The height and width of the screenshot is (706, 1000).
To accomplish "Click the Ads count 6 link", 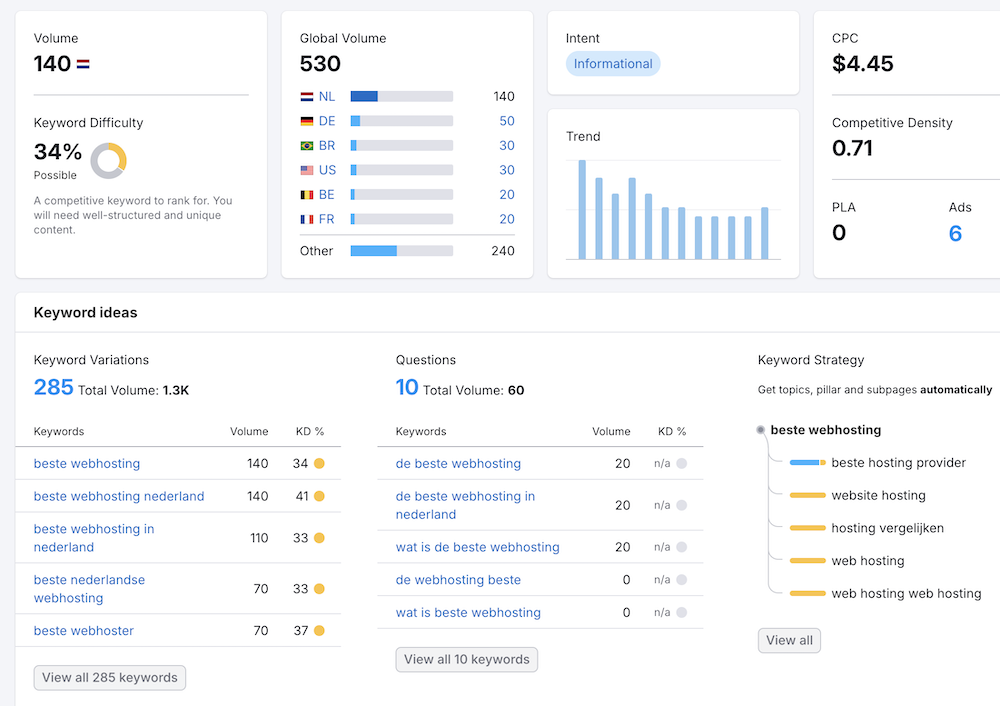I will 955,234.
